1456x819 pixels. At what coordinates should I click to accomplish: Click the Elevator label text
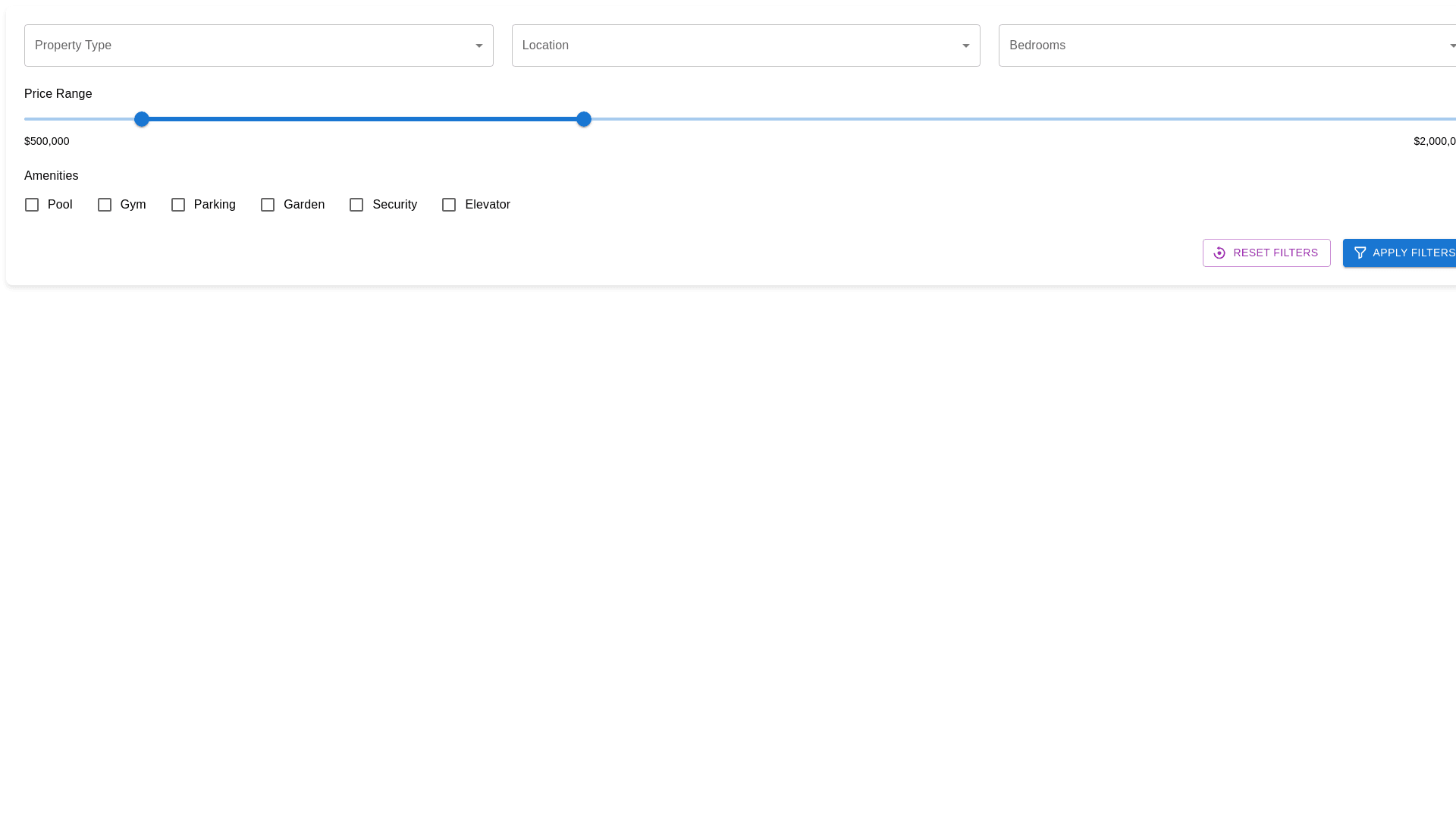[488, 205]
